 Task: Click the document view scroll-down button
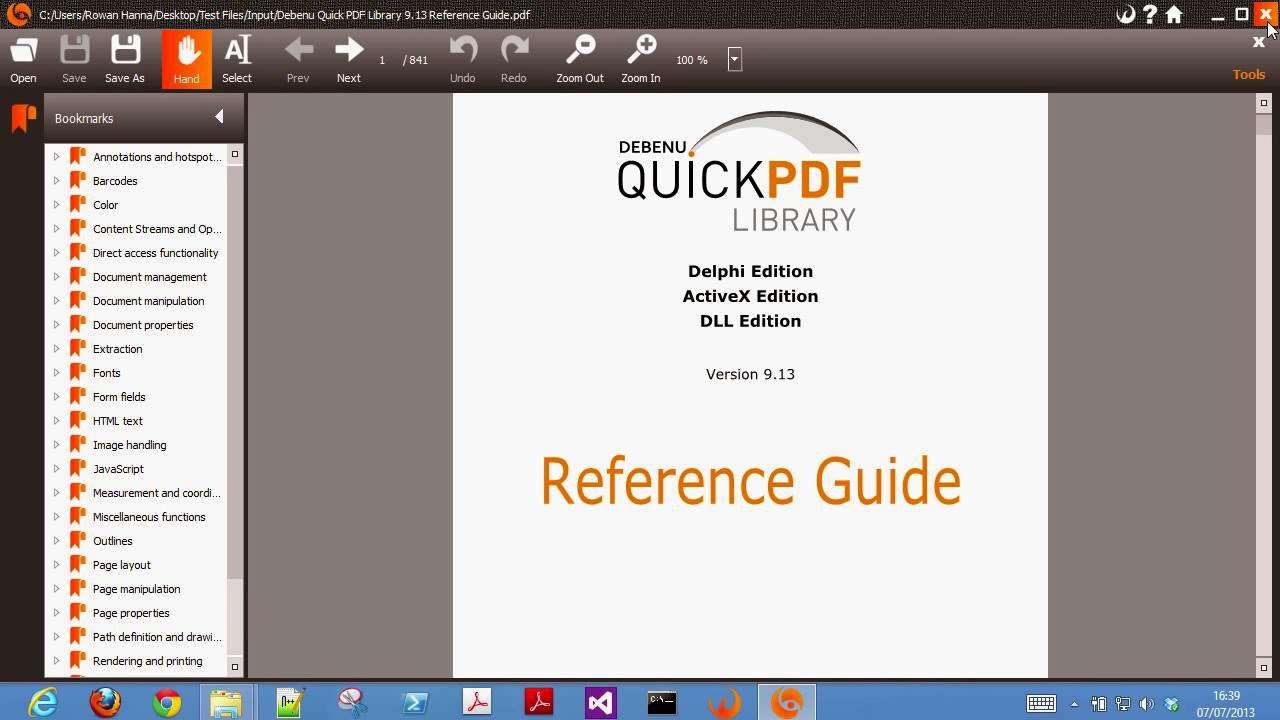pos(1264,667)
